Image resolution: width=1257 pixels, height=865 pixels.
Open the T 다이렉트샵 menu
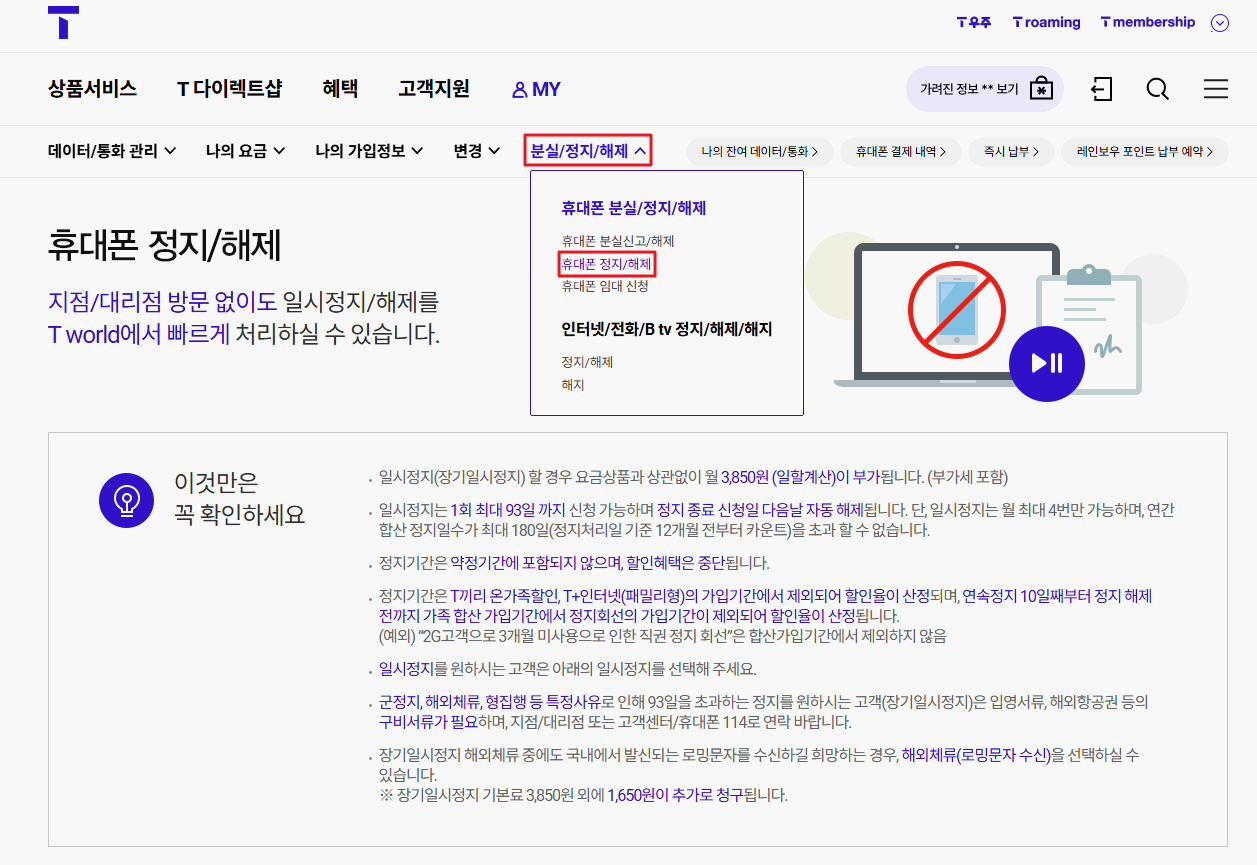229,89
